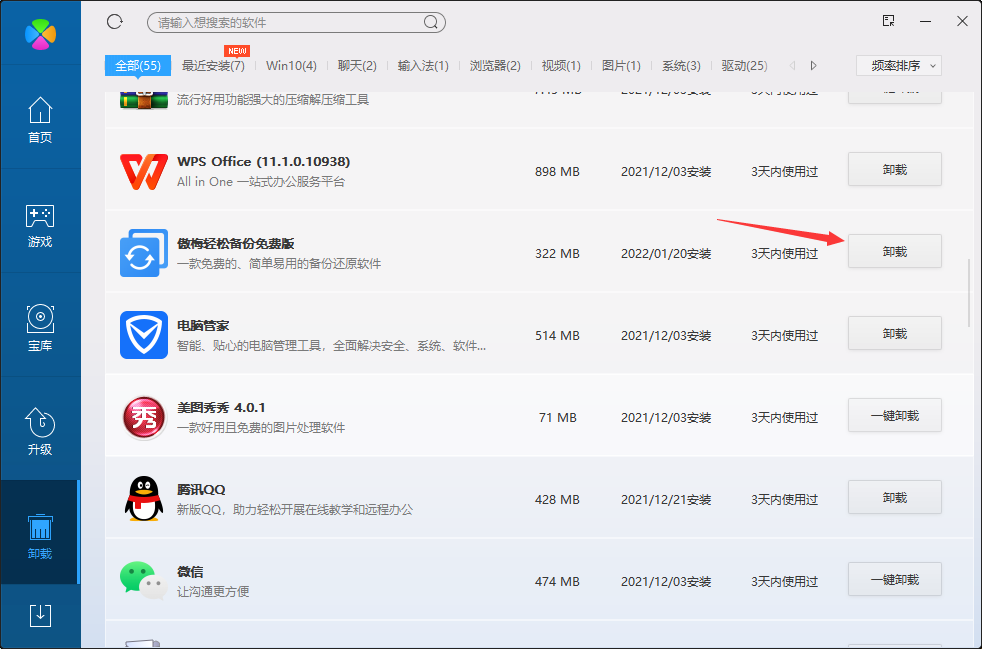Click description '流行好用功能强大的压缩解压缩工具'
The width and height of the screenshot is (982, 649).
click(x=273, y=100)
